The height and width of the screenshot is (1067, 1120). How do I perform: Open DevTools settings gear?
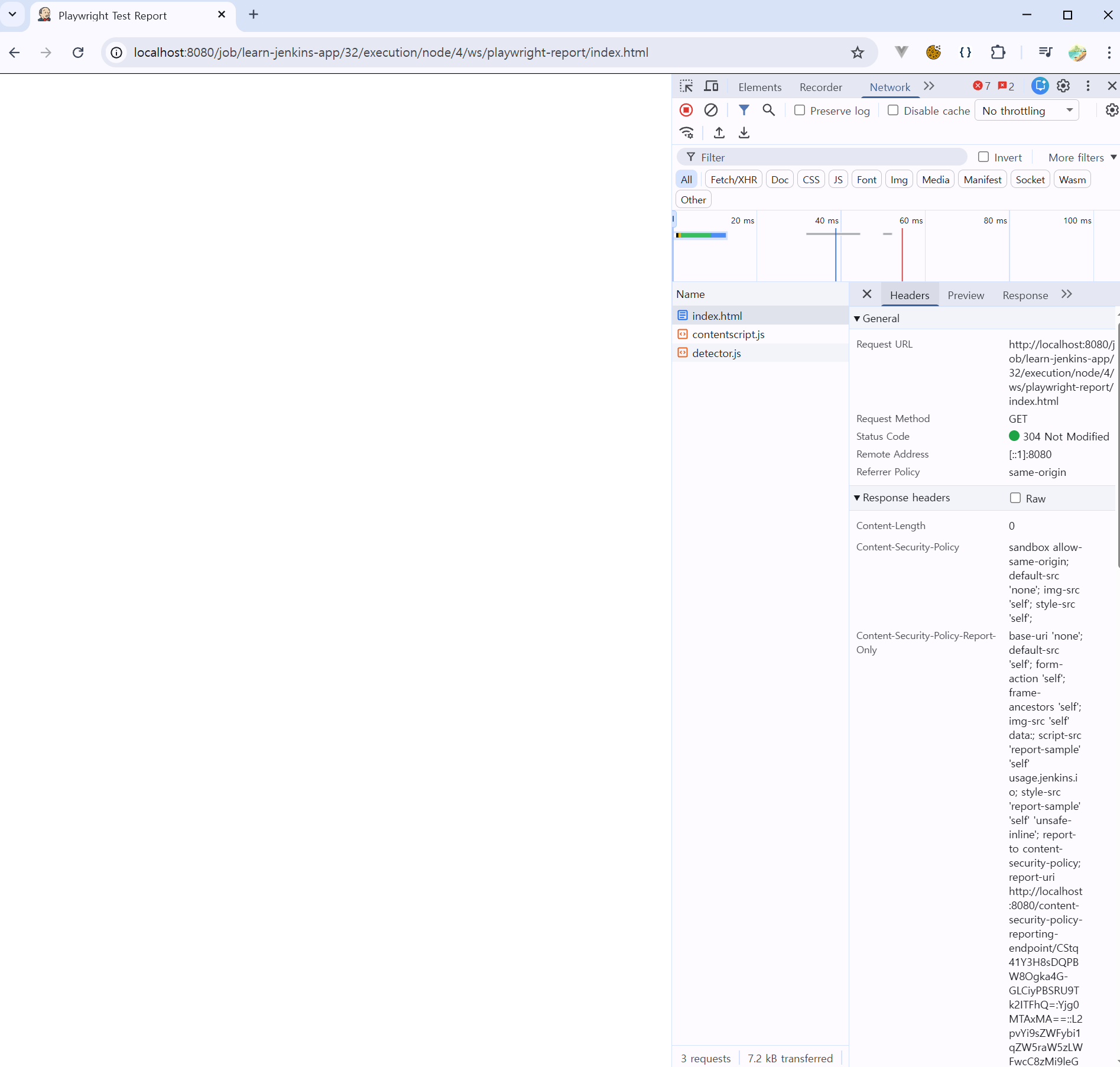tap(1063, 86)
